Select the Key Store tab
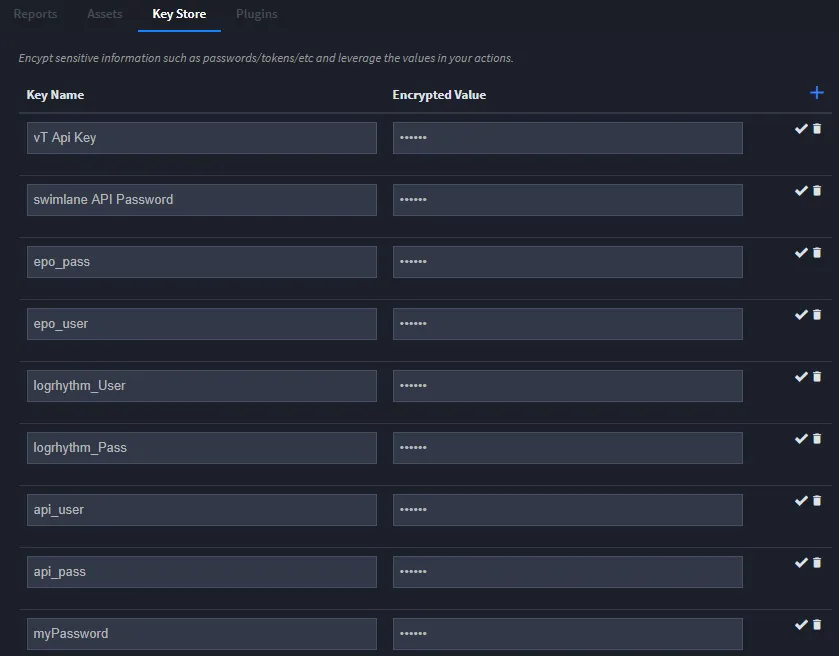 click(x=179, y=14)
